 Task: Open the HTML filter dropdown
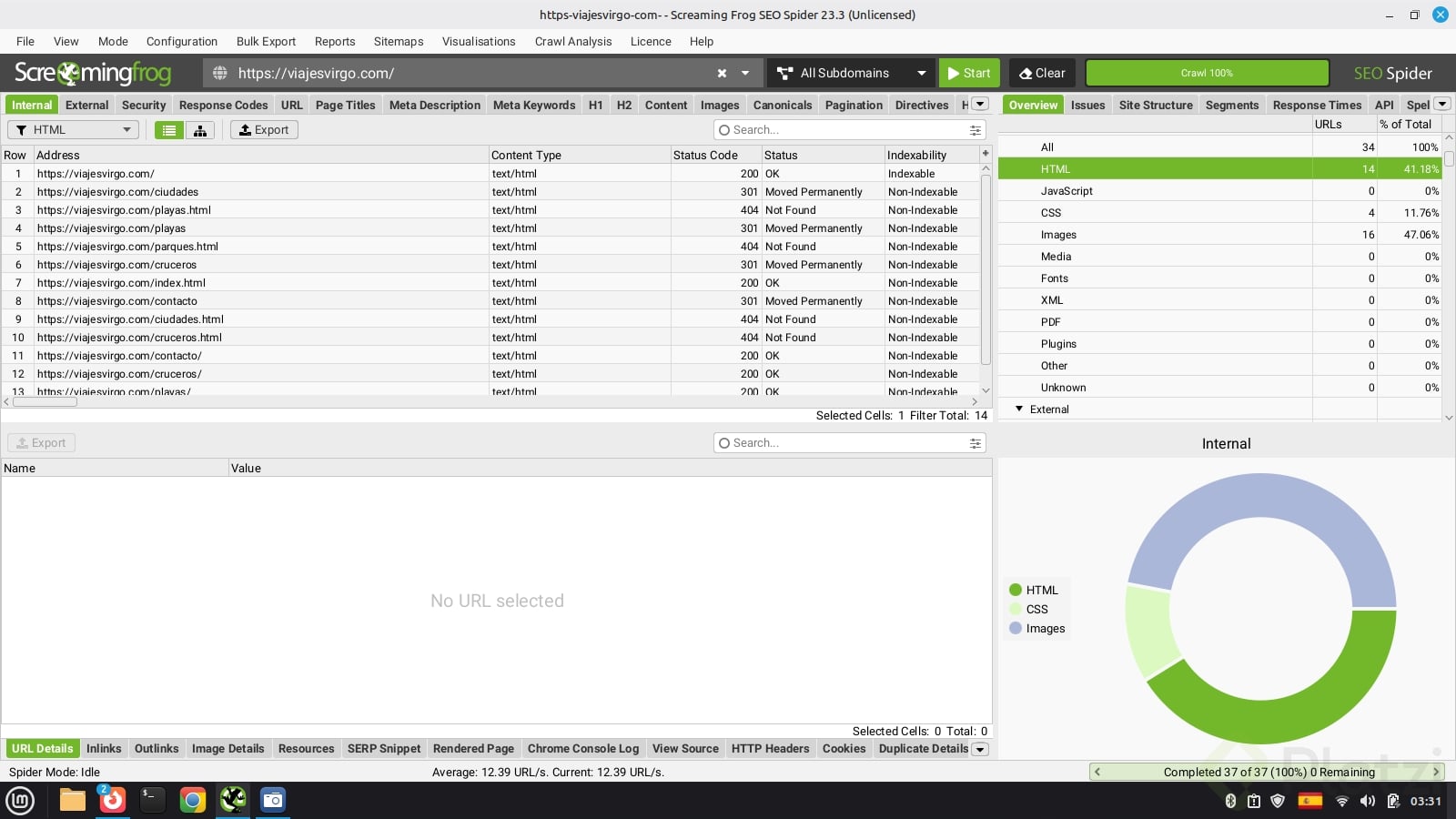[x=73, y=130]
